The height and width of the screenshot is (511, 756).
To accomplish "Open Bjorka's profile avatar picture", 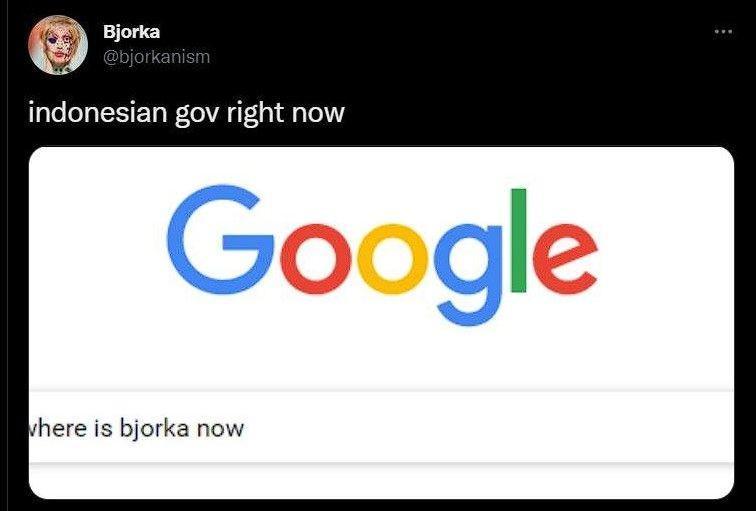I will click(x=58, y=45).
